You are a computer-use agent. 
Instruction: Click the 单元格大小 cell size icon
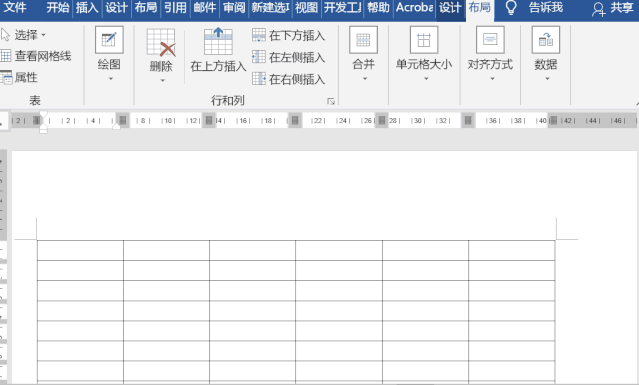click(424, 40)
